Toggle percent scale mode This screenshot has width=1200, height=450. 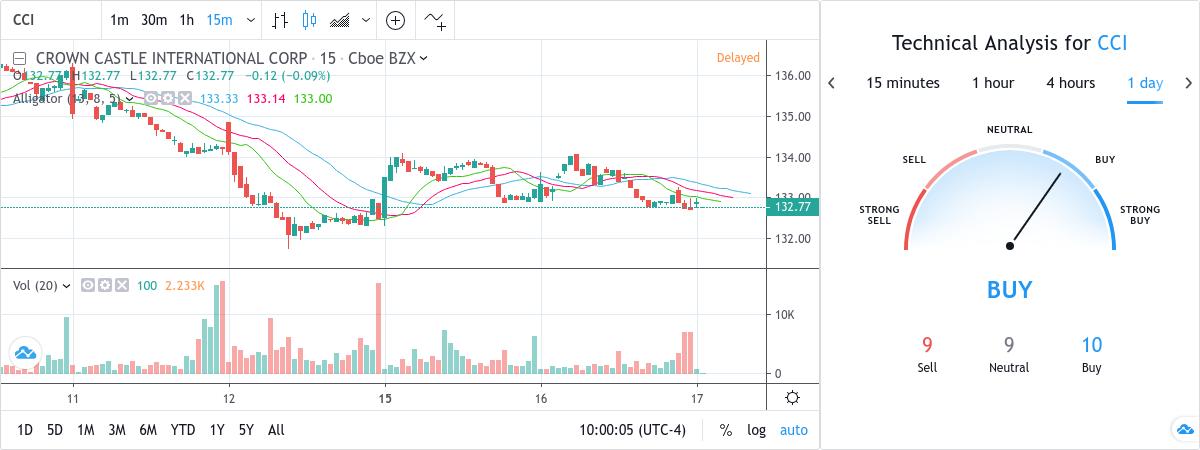tap(725, 430)
